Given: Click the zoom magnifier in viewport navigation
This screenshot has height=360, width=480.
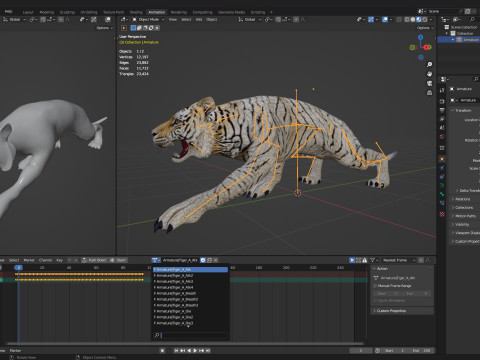Looking at the screenshot, I should pyautogui.click(x=429, y=64).
